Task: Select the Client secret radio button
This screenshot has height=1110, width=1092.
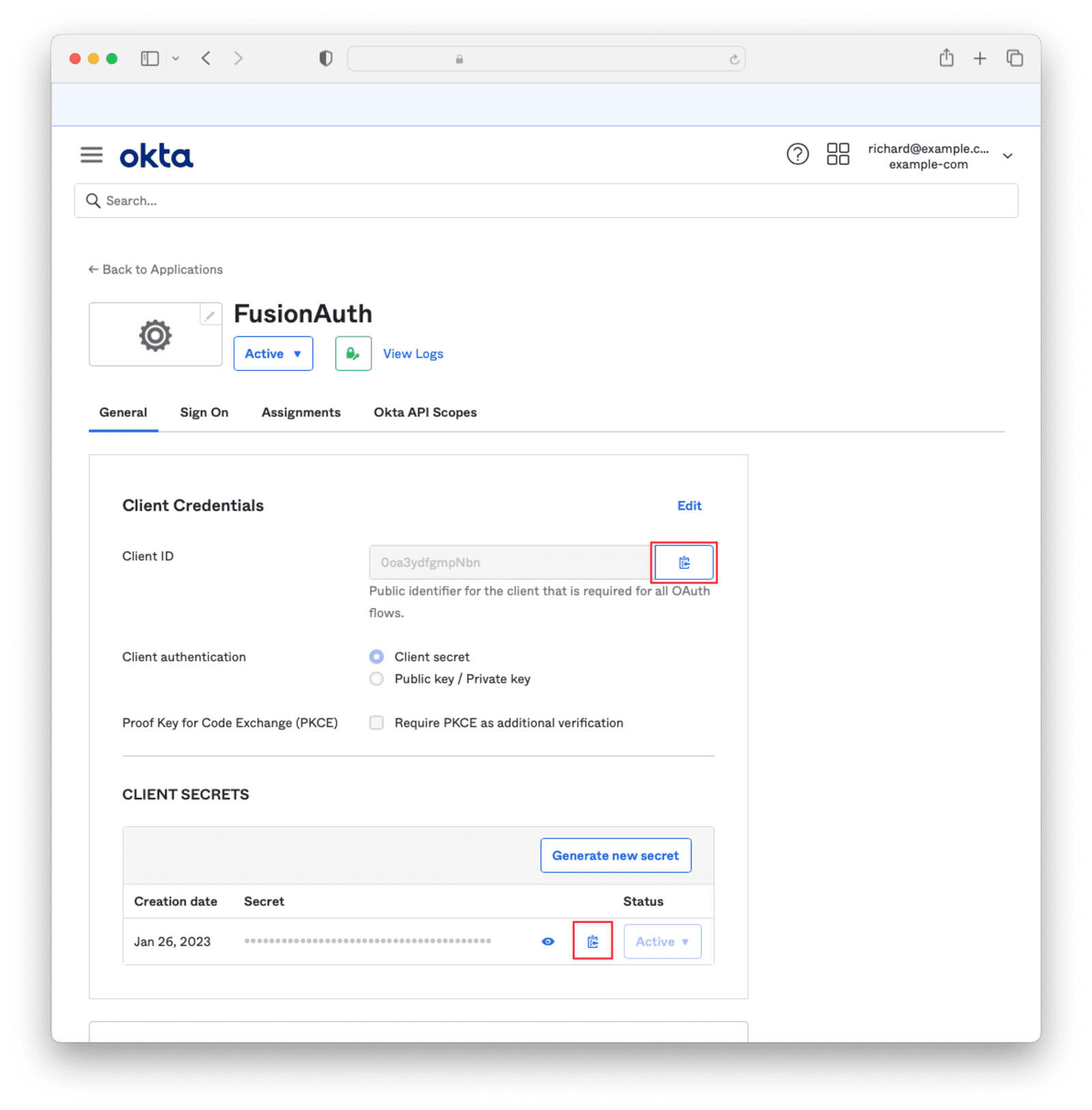Action: point(377,657)
